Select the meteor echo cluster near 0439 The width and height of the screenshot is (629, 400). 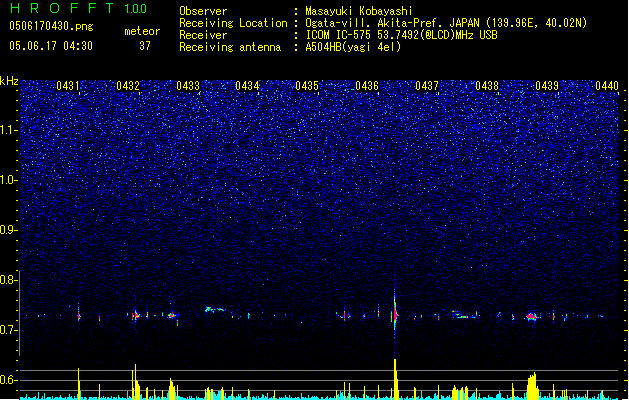[532, 317]
